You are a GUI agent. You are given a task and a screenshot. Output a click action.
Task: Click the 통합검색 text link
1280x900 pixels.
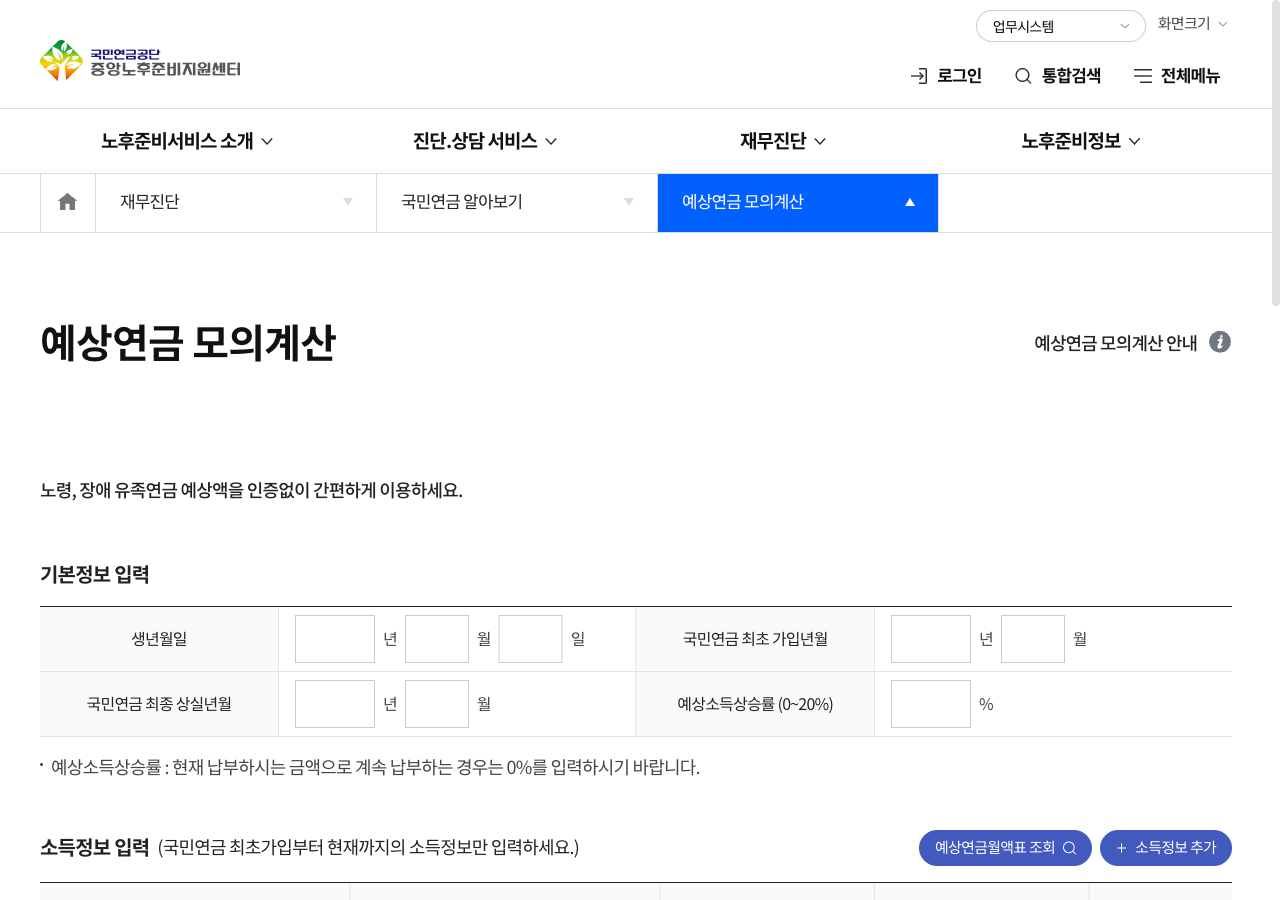pos(1071,76)
